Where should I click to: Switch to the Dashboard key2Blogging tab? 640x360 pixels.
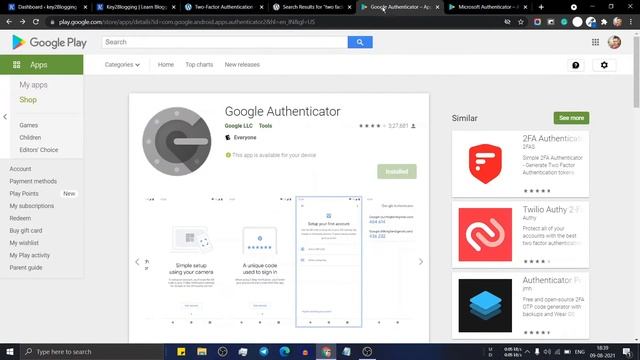click(47, 7)
